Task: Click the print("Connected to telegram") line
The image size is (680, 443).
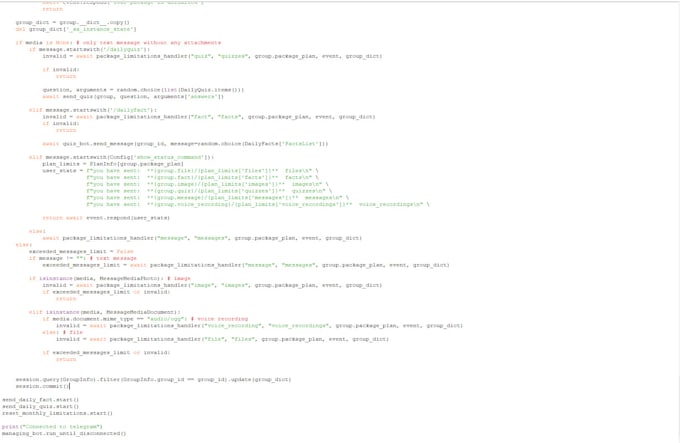Action: tap(52, 427)
